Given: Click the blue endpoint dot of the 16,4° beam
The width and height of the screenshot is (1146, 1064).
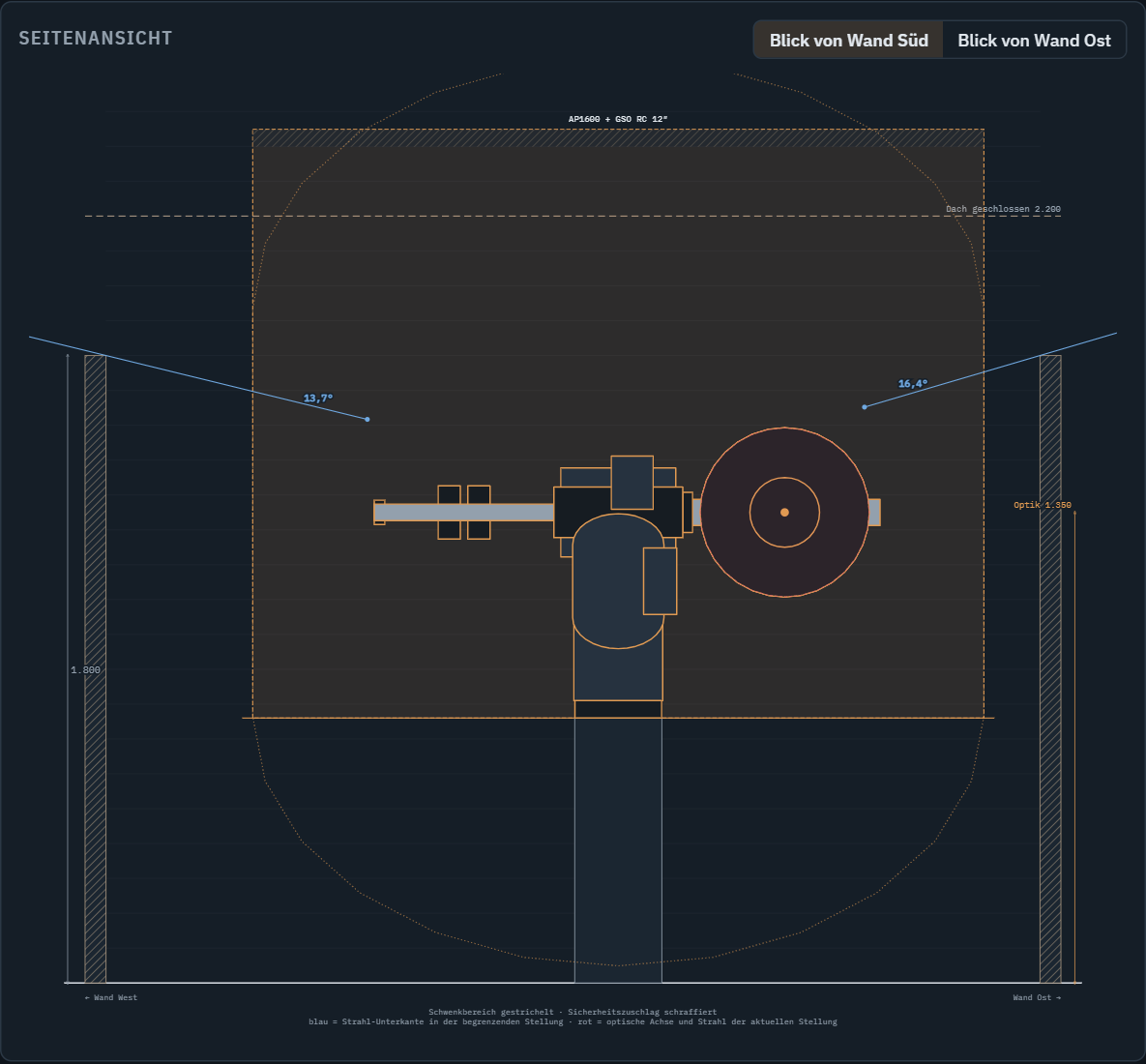Looking at the screenshot, I should (865, 407).
